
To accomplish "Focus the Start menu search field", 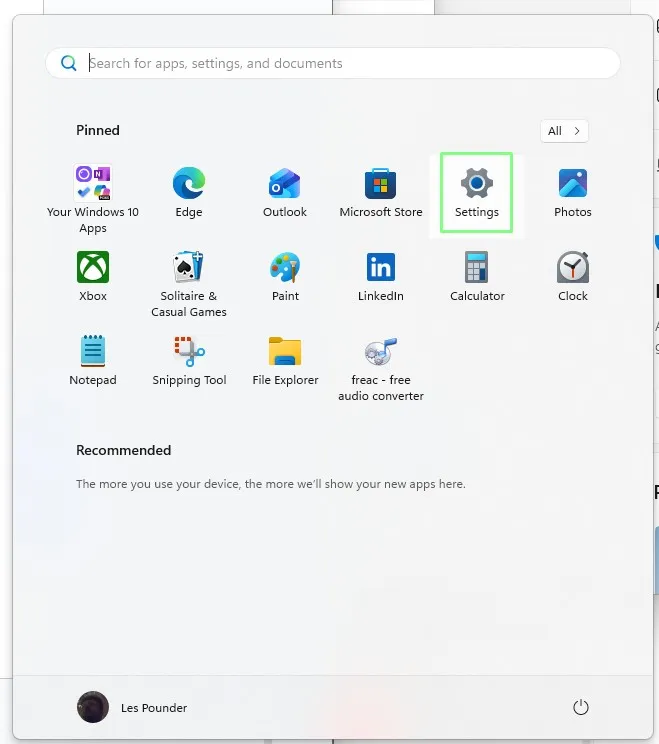I will [333, 63].
